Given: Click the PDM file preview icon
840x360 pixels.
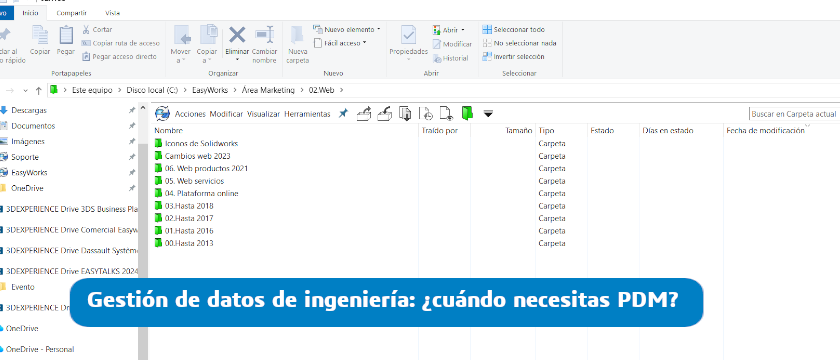Looking at the screenshot, I should point(446,114).
